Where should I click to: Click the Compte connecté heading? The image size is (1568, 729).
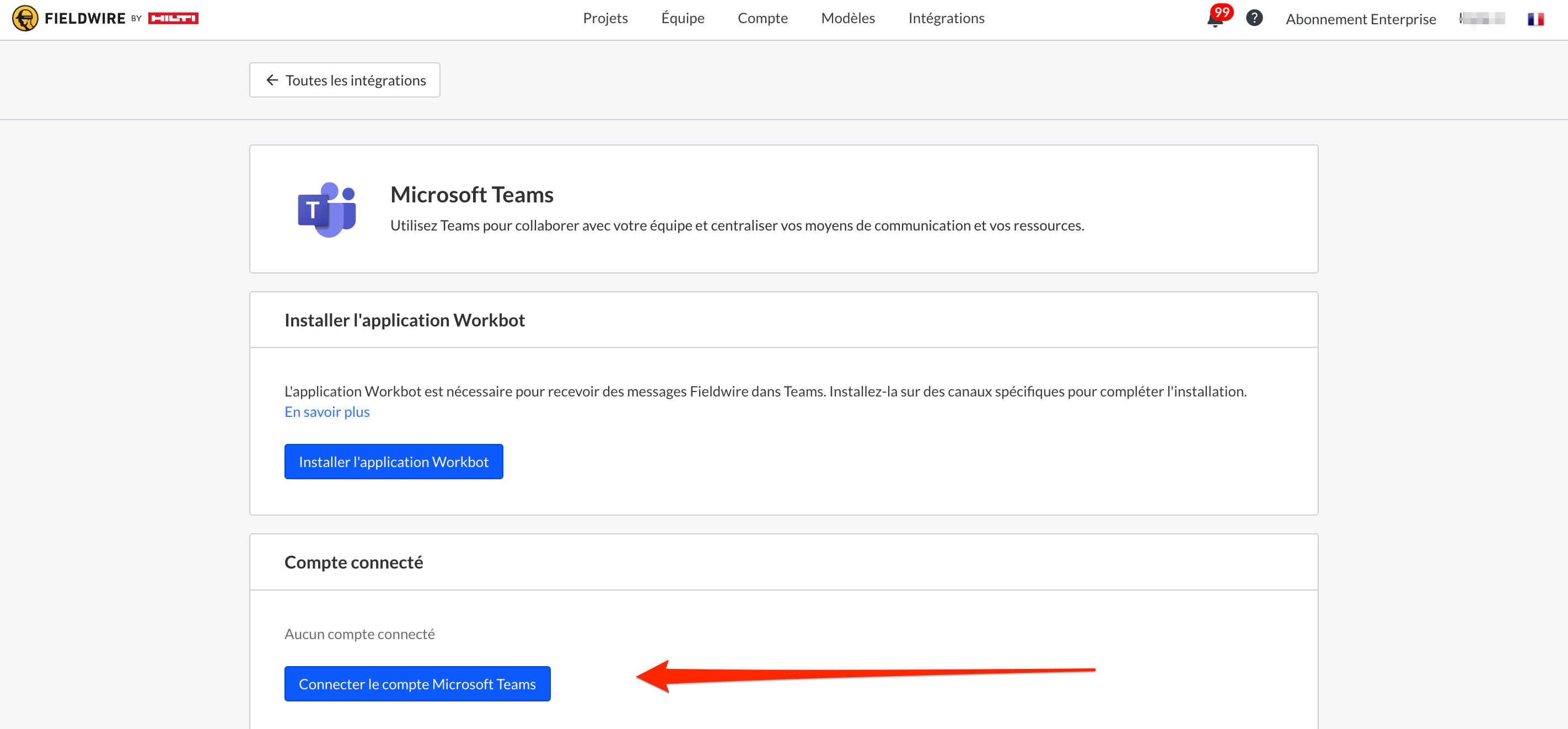tap(353, 562)
